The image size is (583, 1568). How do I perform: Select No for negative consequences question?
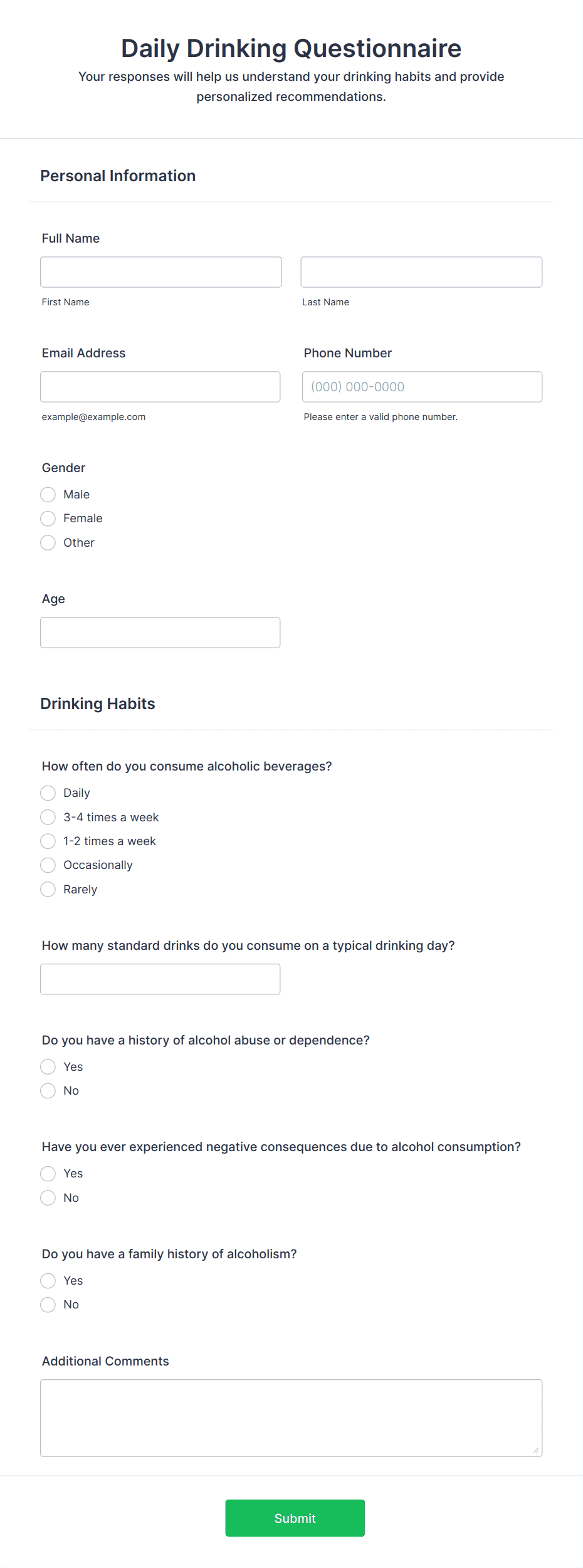(48, 1198)
